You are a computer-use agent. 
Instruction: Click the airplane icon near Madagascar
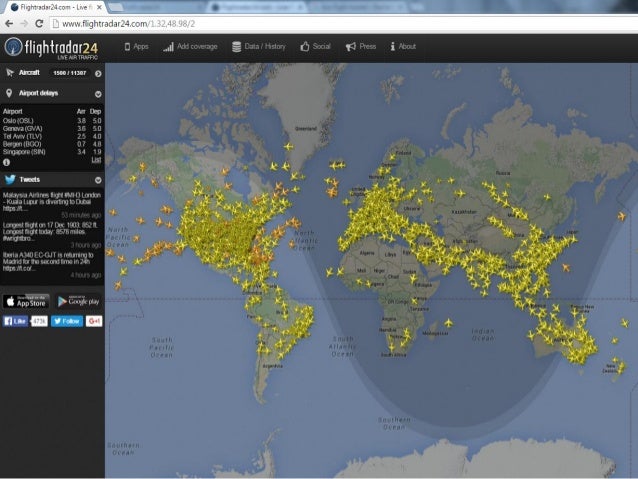point(448,324)
